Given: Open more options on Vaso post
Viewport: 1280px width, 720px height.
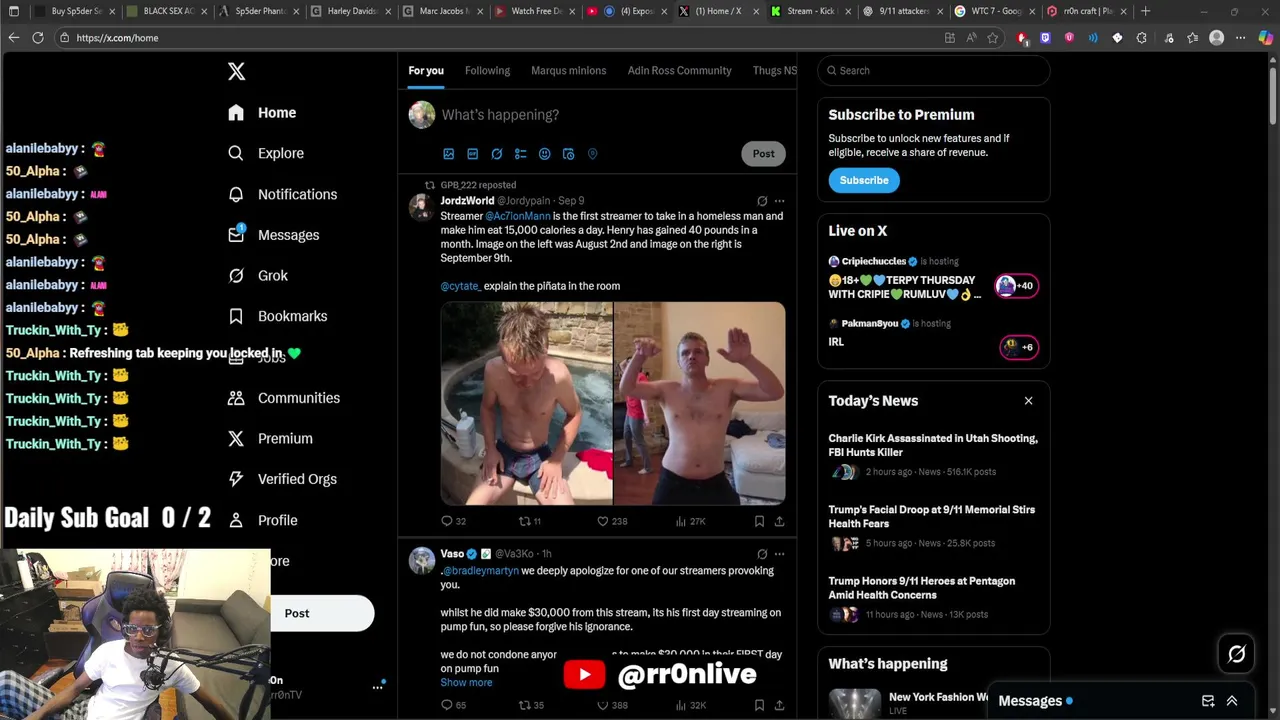Looking at the screenshot, I should [x=779, y=554].
